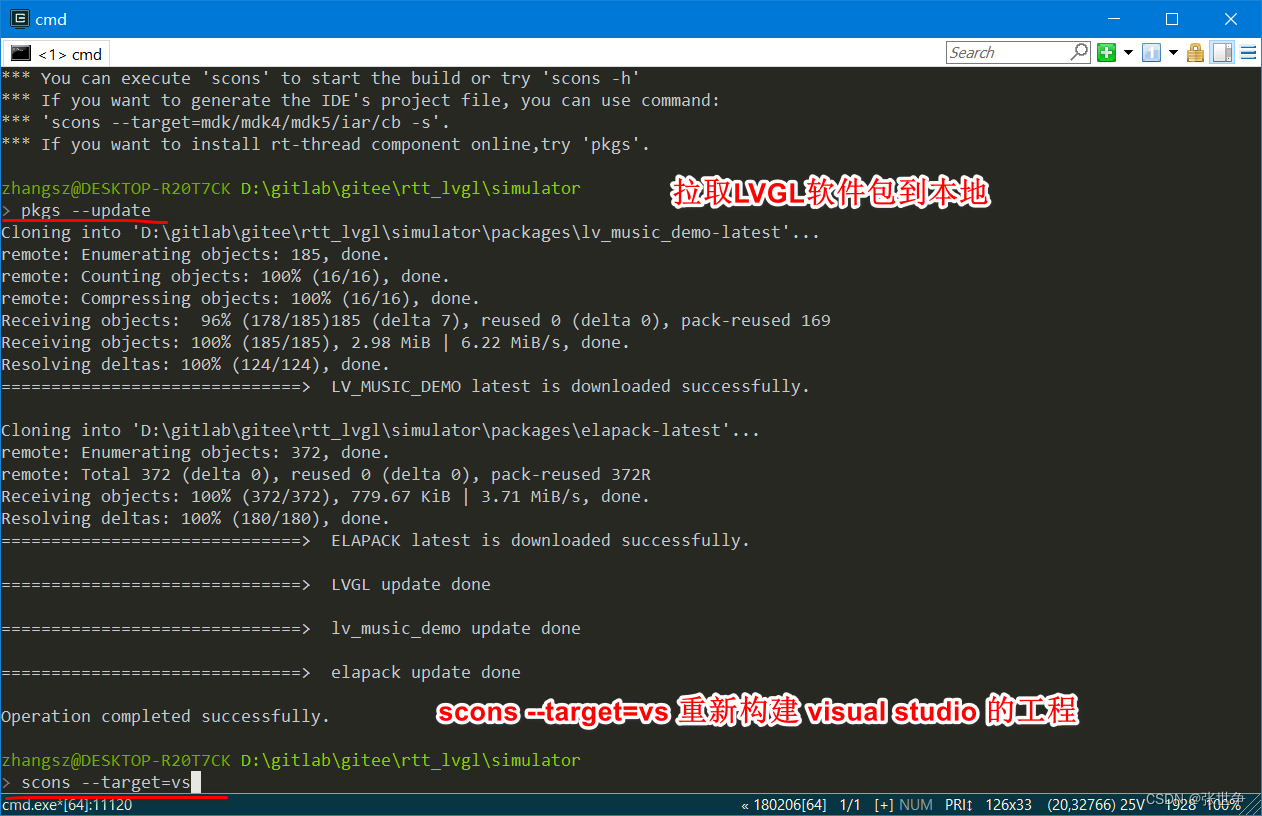1262x816 pixels.
Task: Click the console icon on the cmd tab
Action: pos(21,53)
